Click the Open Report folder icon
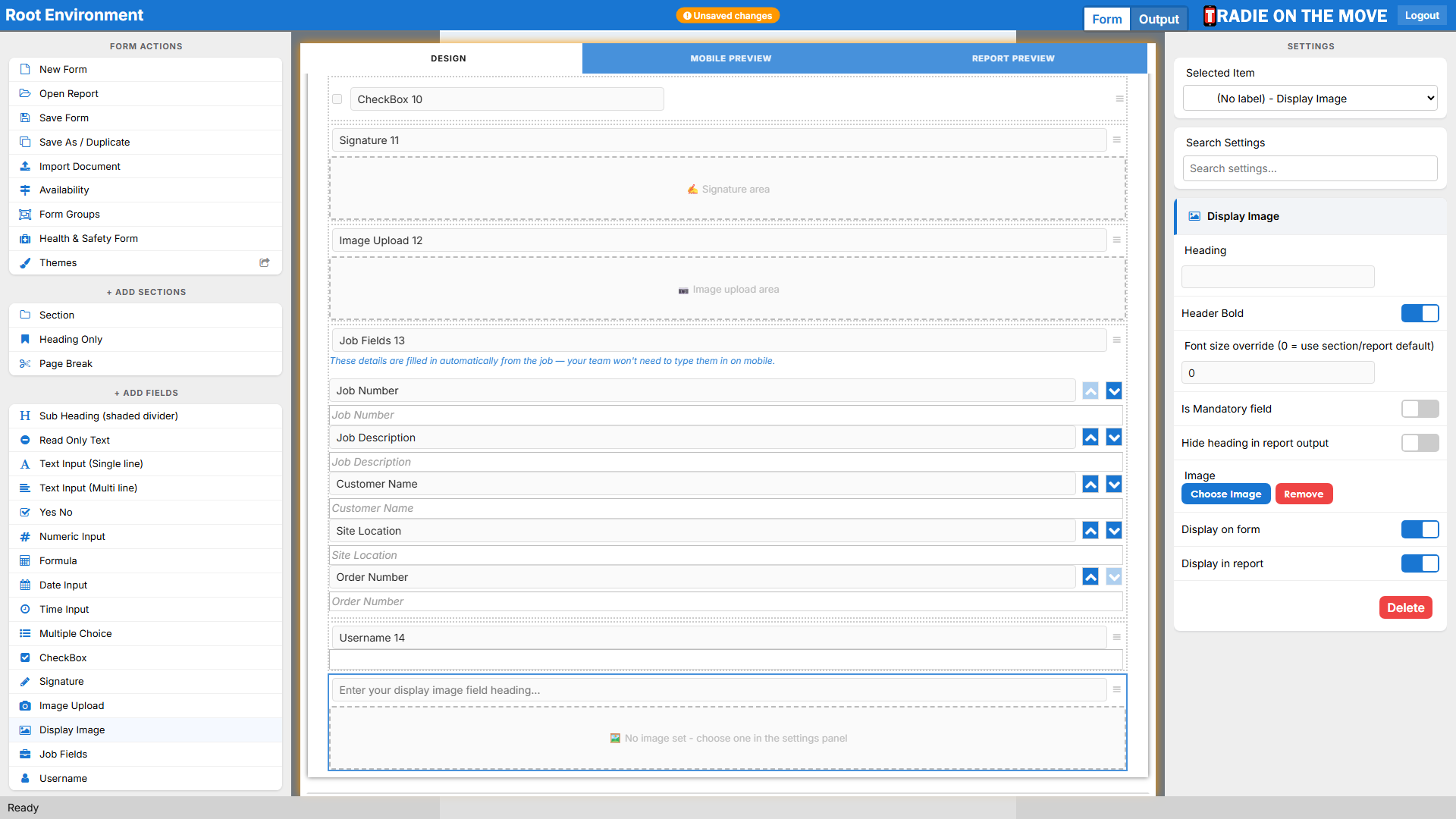This screenshot has width=1456, height=819. [x=25, y=93]
